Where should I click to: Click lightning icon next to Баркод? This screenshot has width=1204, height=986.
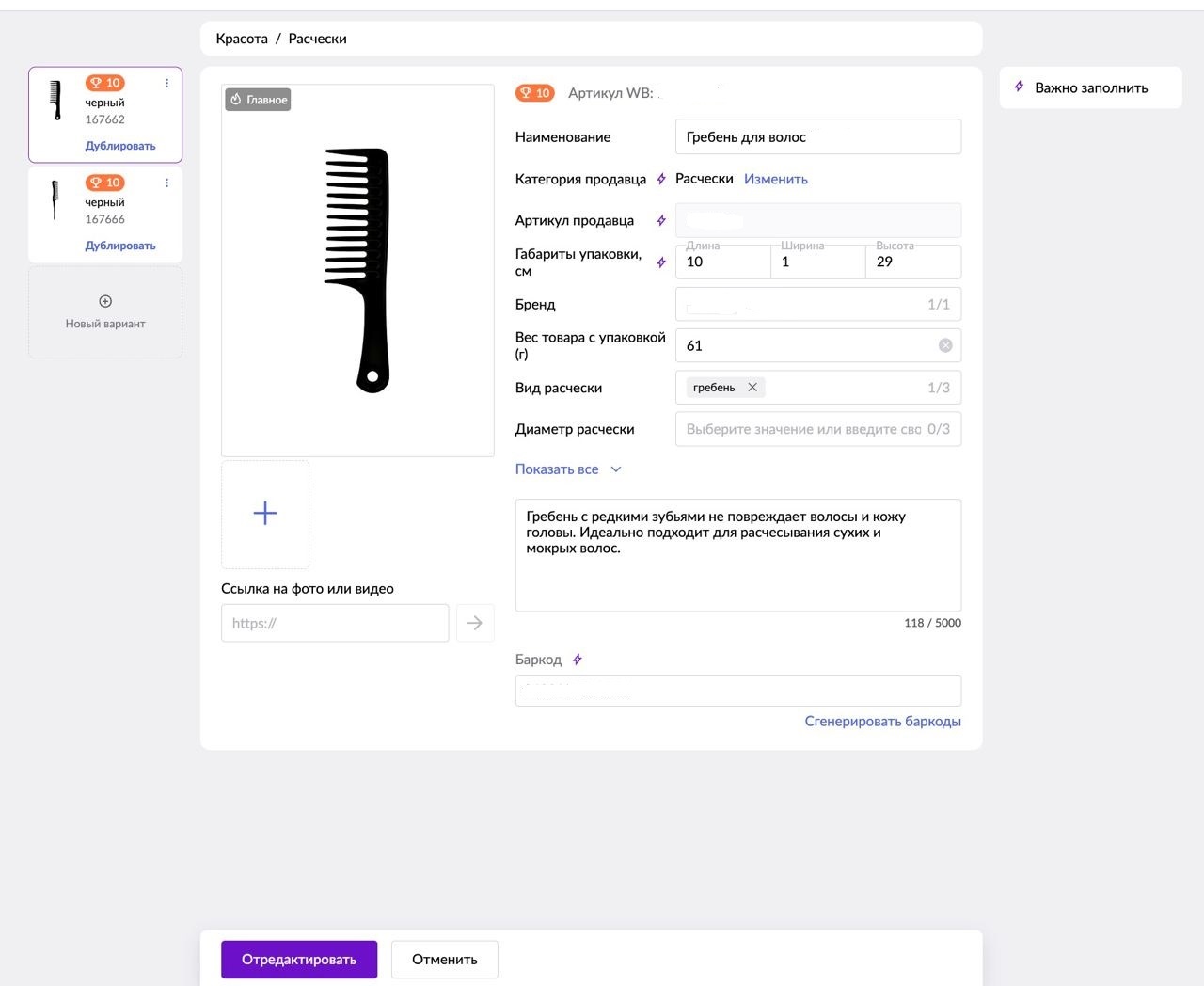578,660
